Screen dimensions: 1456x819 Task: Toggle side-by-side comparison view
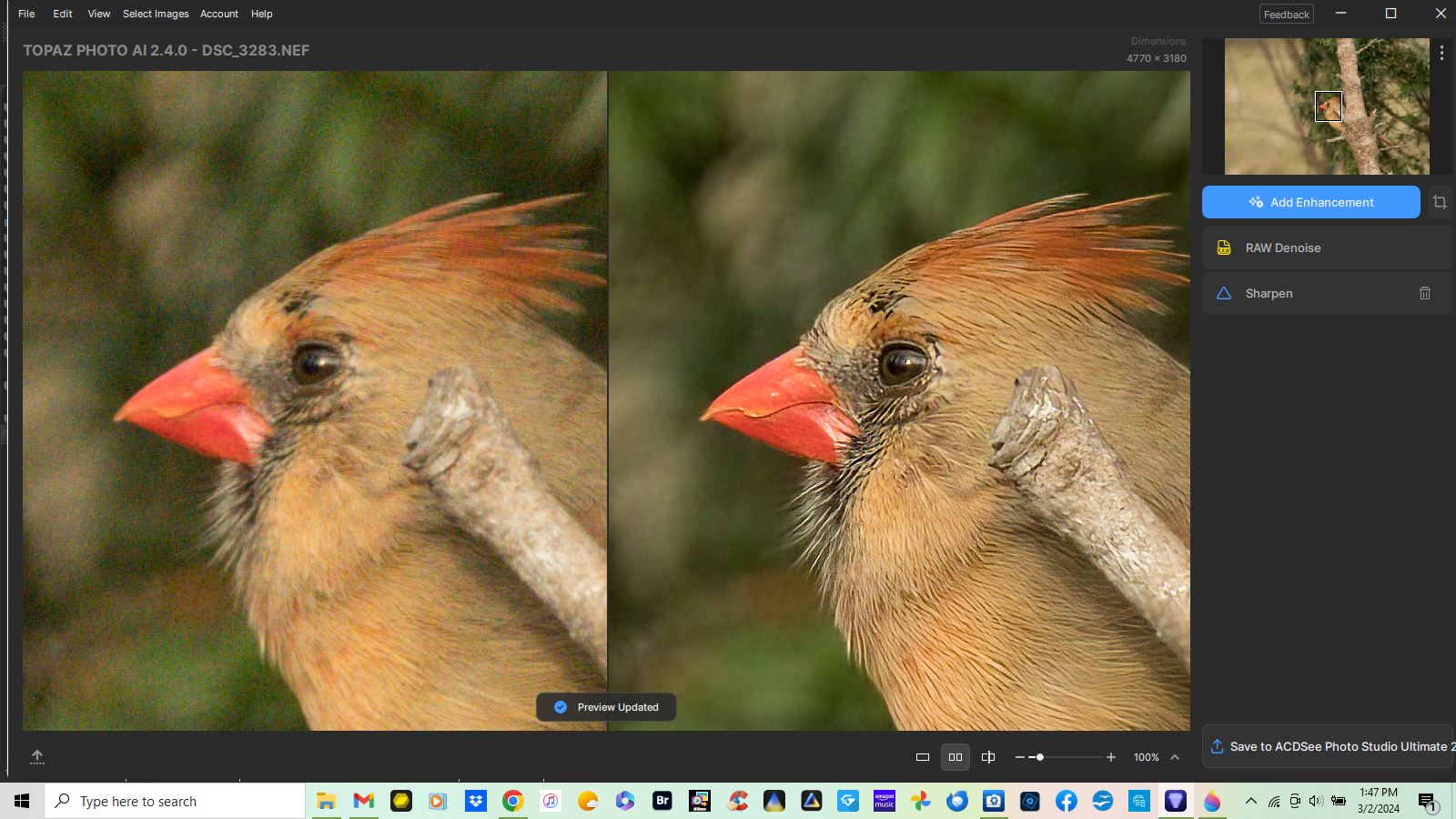[x=955, y=757]
